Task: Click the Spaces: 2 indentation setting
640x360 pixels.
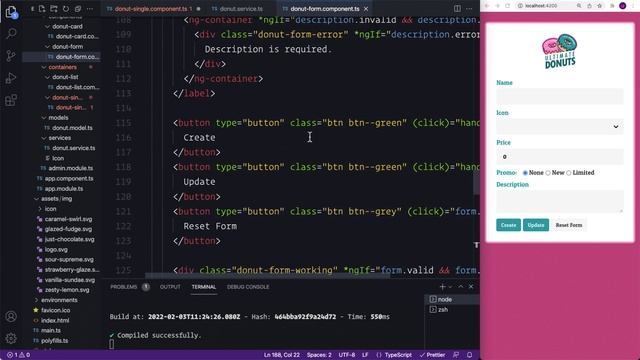Action: 319,355
